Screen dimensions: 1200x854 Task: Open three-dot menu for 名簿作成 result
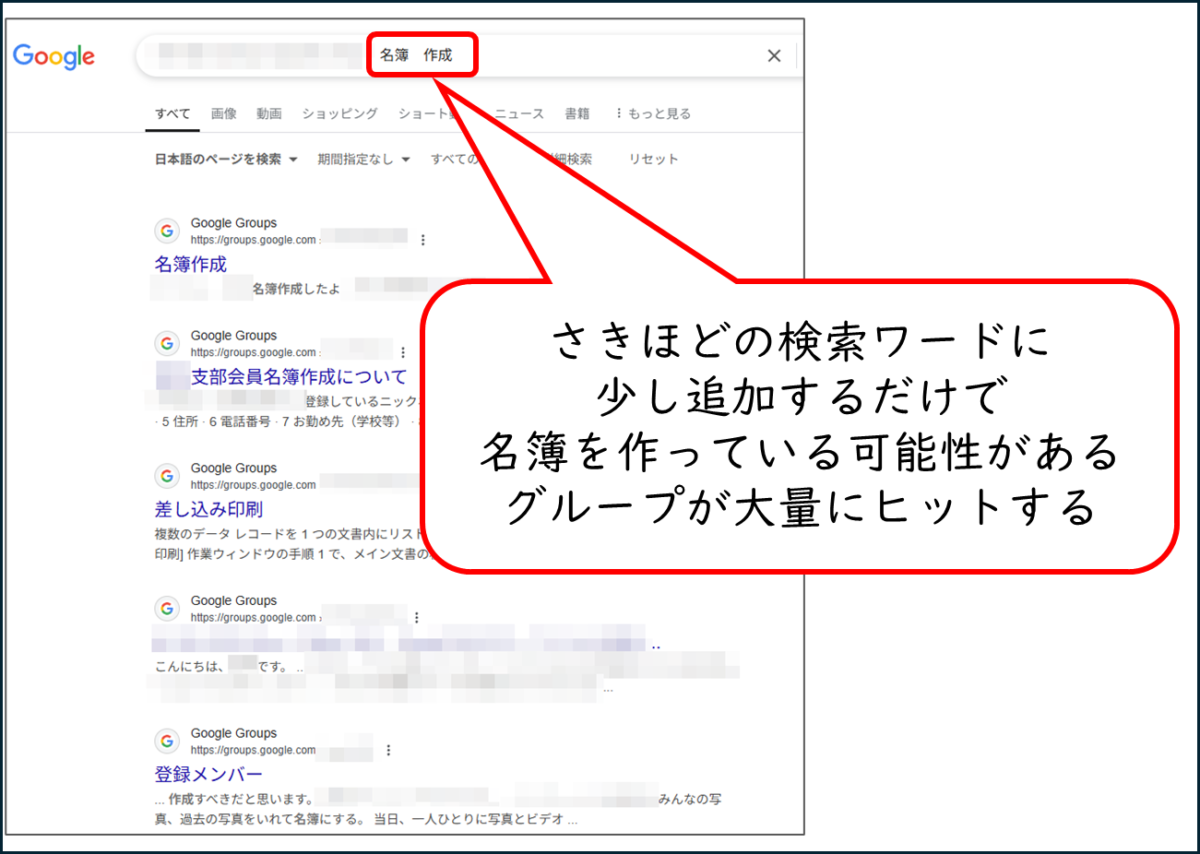423,240
